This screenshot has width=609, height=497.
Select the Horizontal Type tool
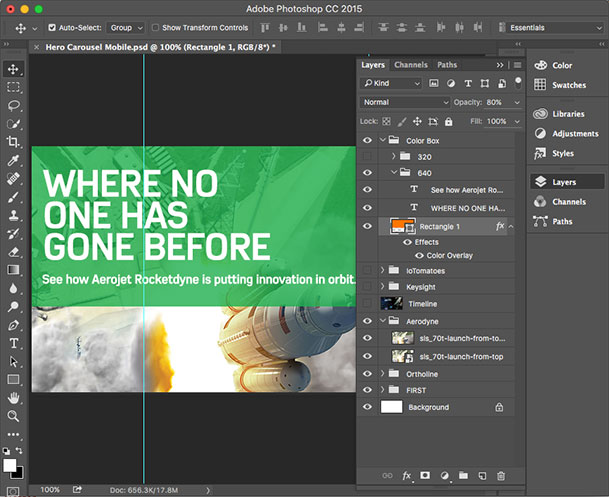tap(14, 343)
